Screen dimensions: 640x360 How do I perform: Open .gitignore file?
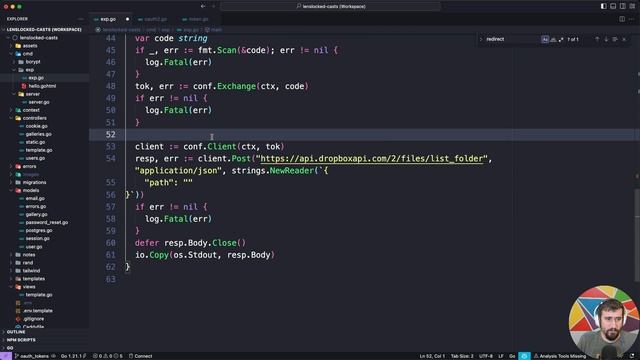point(44,319)
